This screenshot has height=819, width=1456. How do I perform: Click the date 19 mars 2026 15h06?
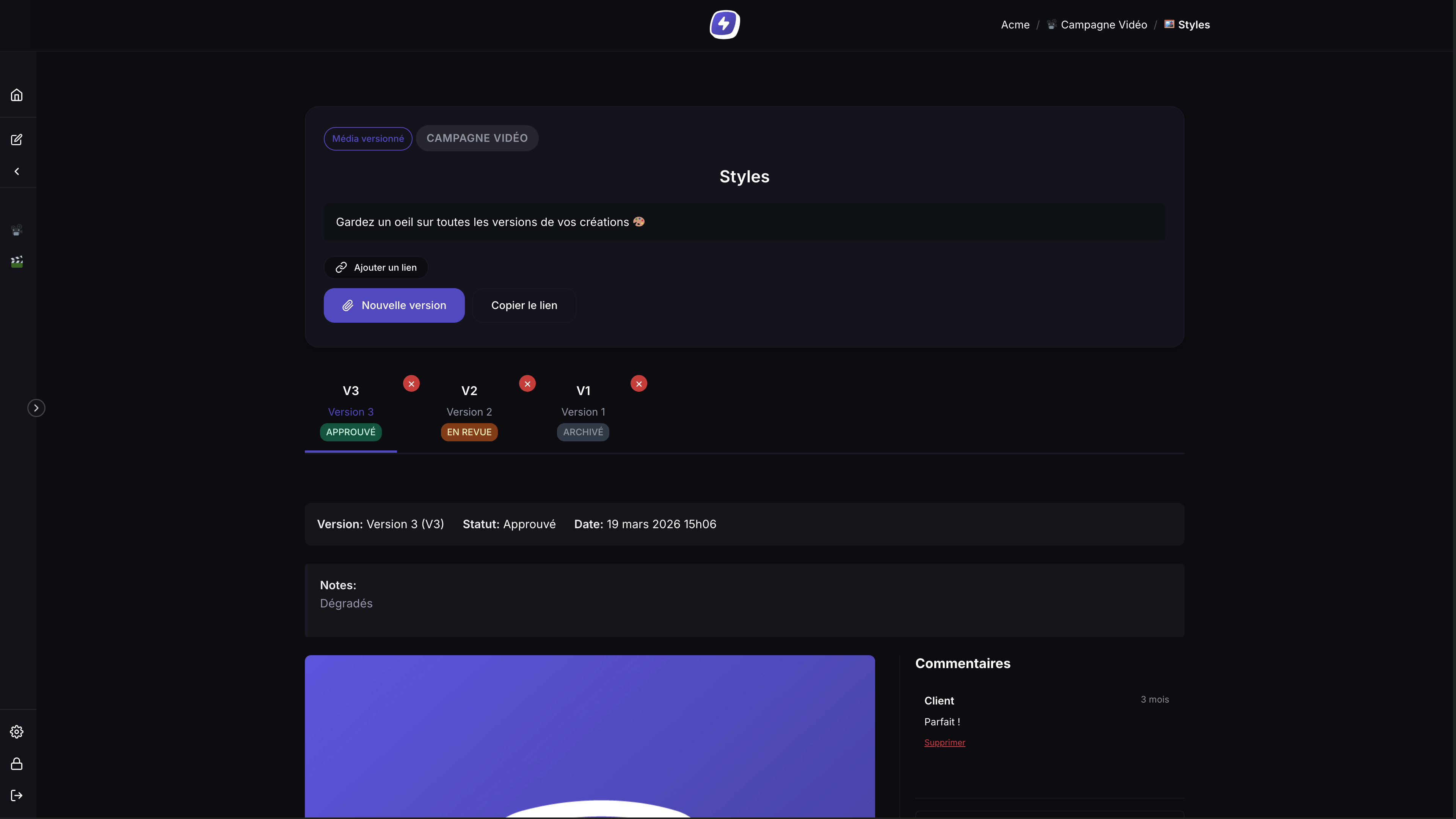point(661,524)
